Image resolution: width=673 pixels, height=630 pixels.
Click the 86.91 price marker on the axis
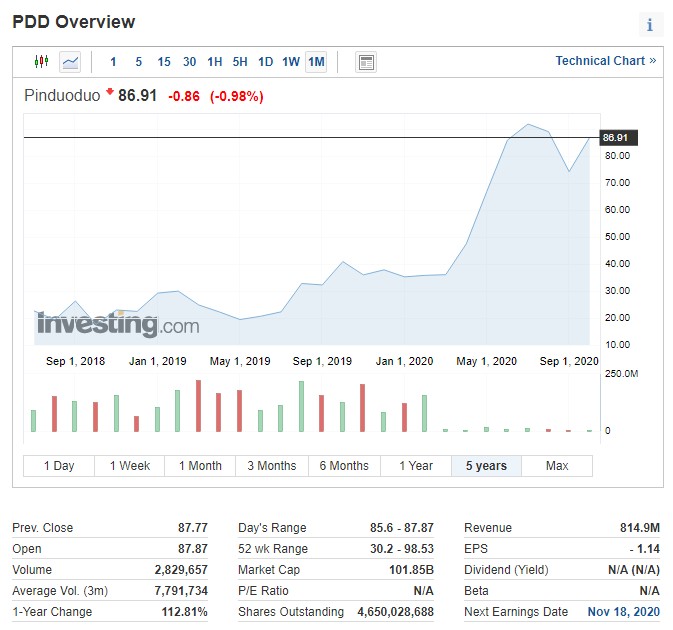pos(618,138)
